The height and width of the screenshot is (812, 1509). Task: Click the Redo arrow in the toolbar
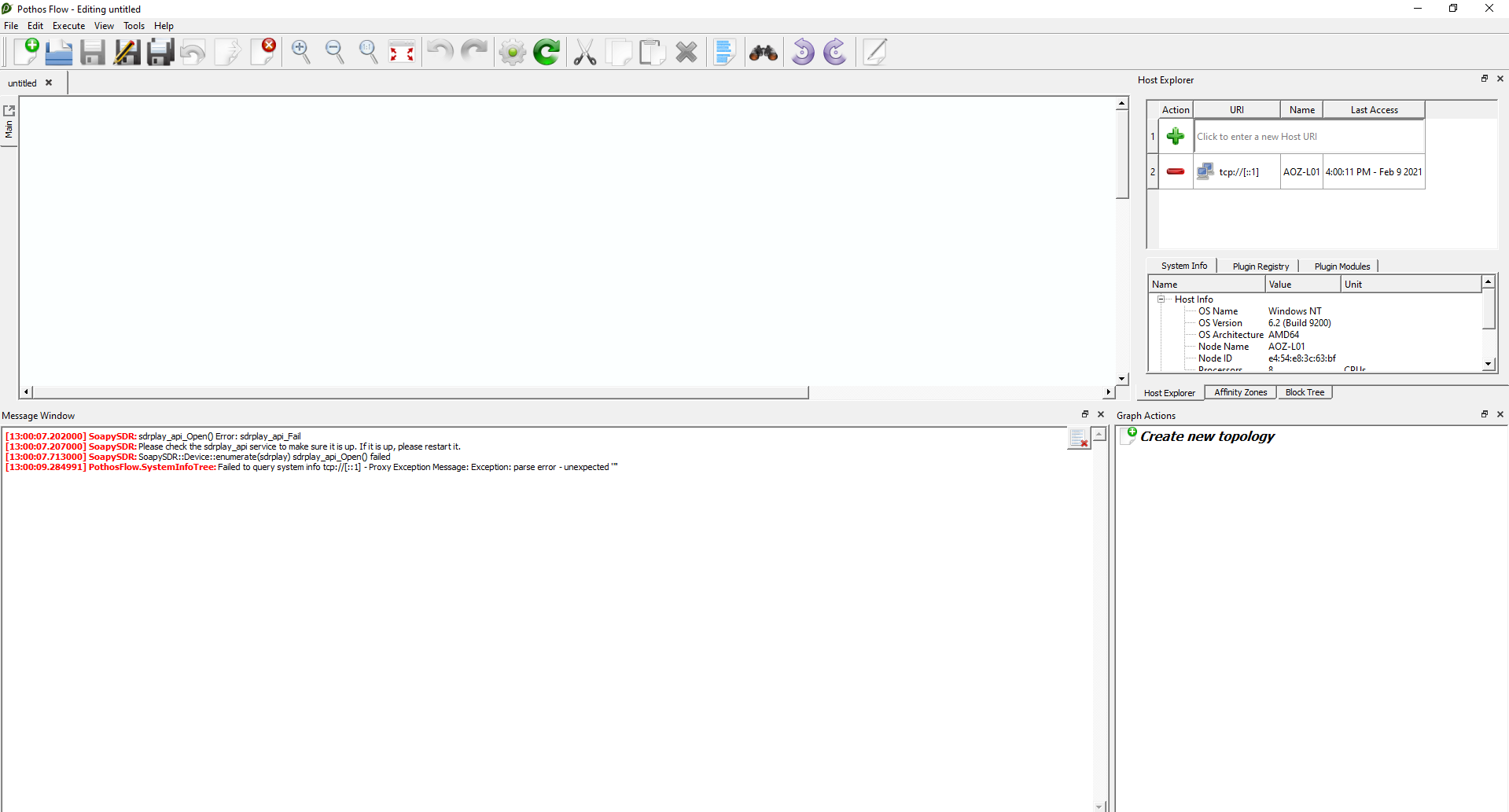tap(473, 52)
